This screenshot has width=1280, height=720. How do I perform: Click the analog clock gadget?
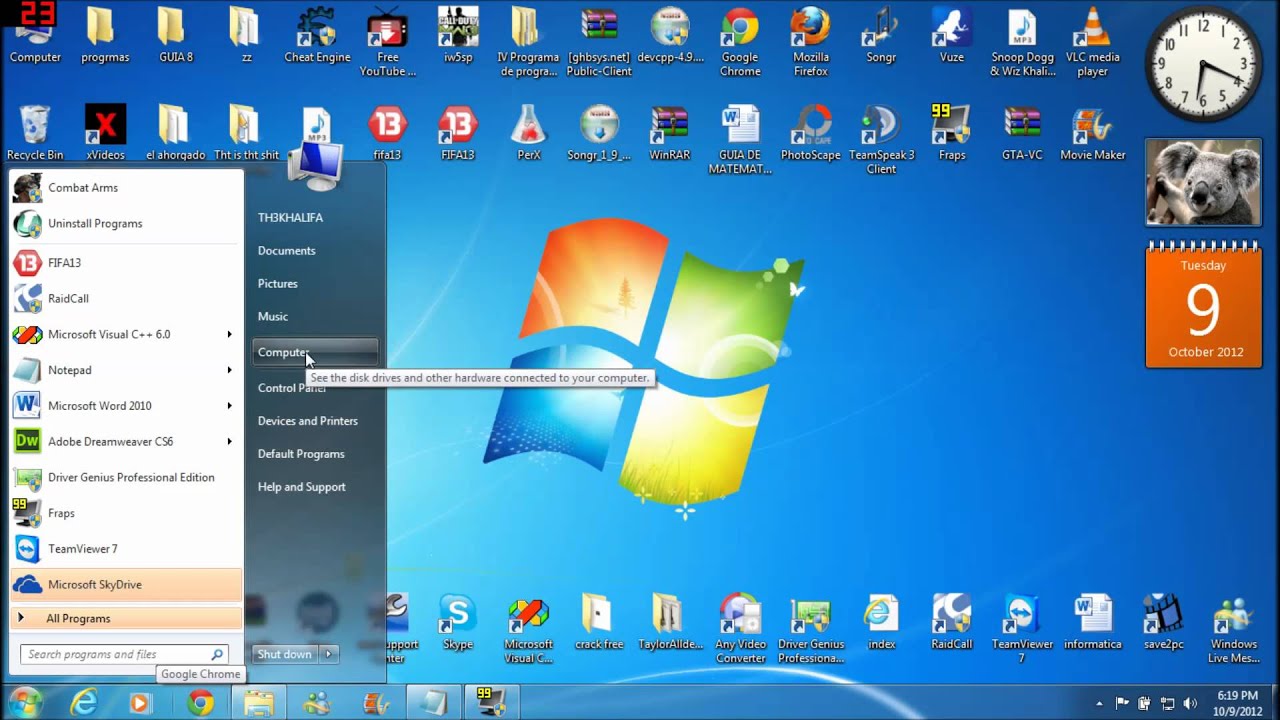[1203, 63]
